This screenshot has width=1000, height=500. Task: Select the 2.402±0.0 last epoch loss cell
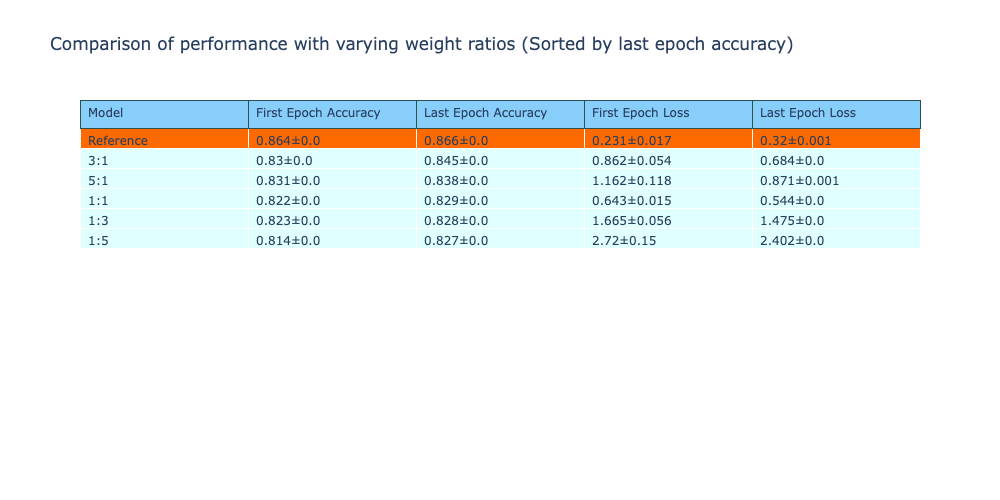792,240
